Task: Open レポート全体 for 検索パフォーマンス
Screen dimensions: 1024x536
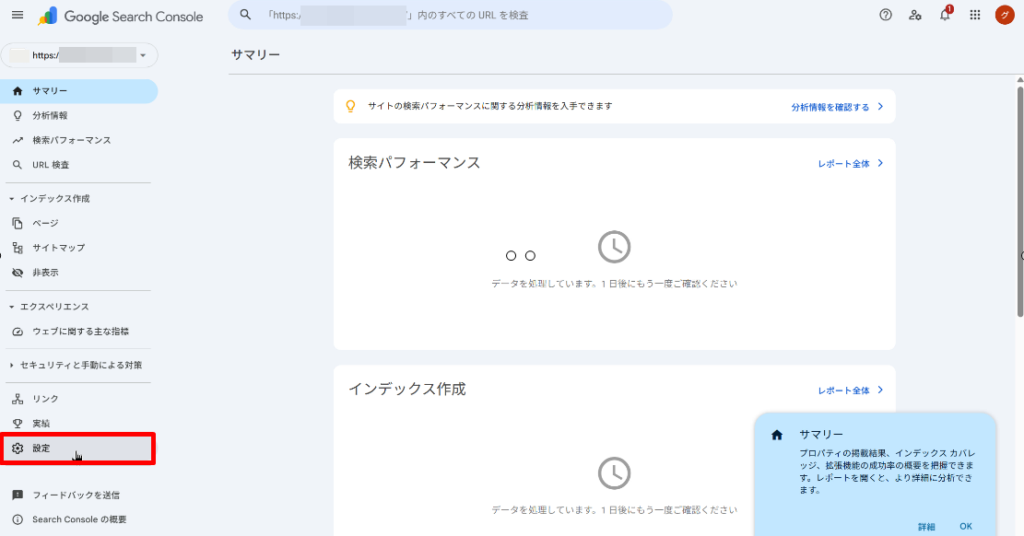Action: (844, 164)
